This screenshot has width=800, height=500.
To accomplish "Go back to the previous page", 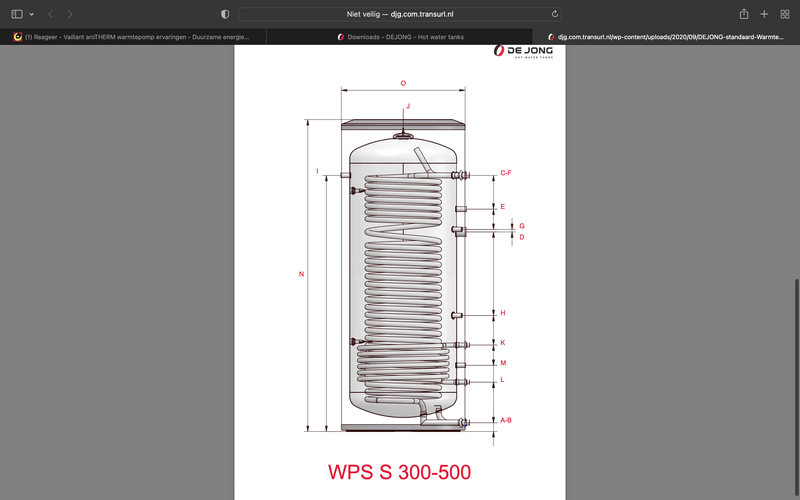I will [x=51, y=14].
